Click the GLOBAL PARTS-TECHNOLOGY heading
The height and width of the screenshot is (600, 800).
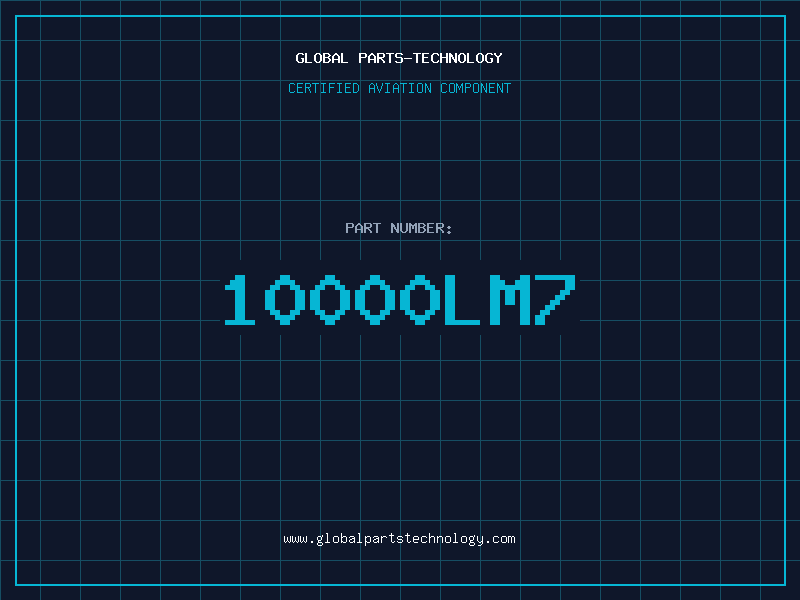(x=399, y=58)
